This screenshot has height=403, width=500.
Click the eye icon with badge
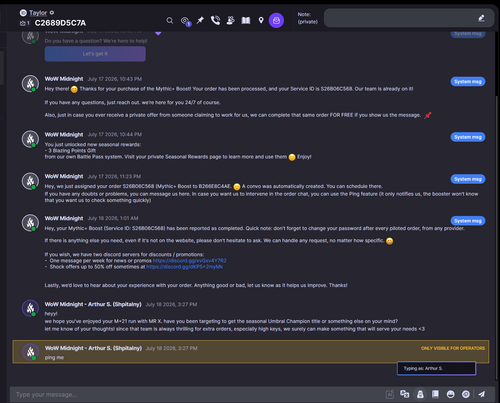tap(185, 21)
